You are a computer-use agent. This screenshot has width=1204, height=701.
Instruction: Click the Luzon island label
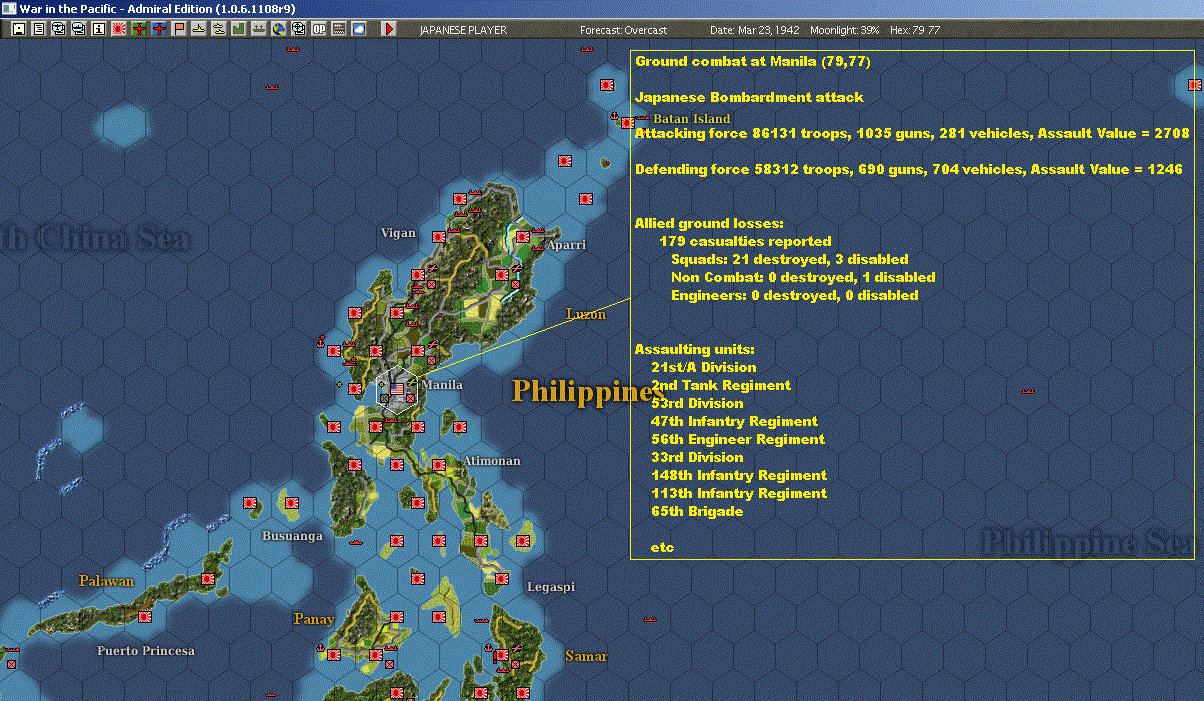pyautogui.click(x=586, y=314)
